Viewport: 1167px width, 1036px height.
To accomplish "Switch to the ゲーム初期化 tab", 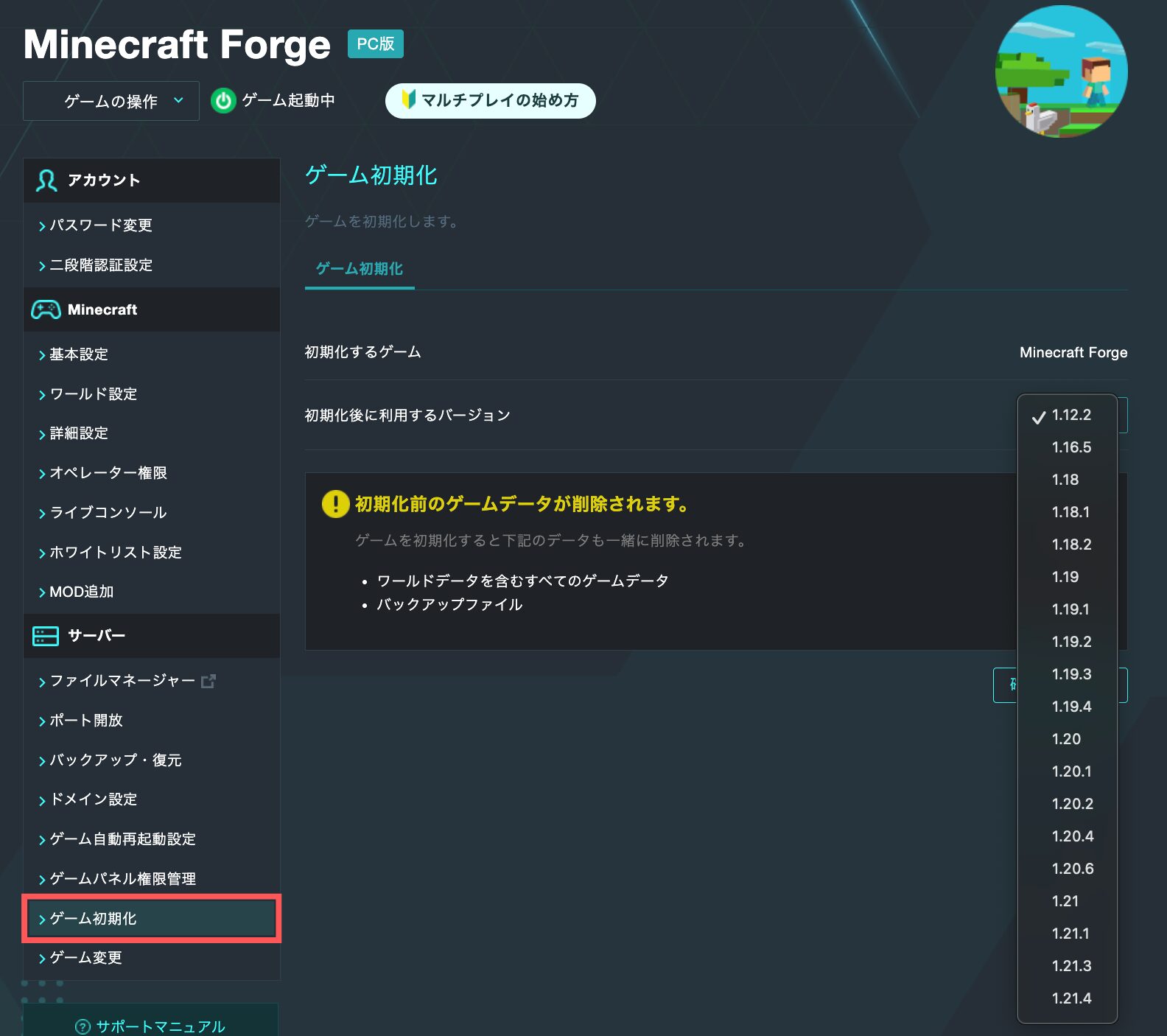I will pos(360,269).
